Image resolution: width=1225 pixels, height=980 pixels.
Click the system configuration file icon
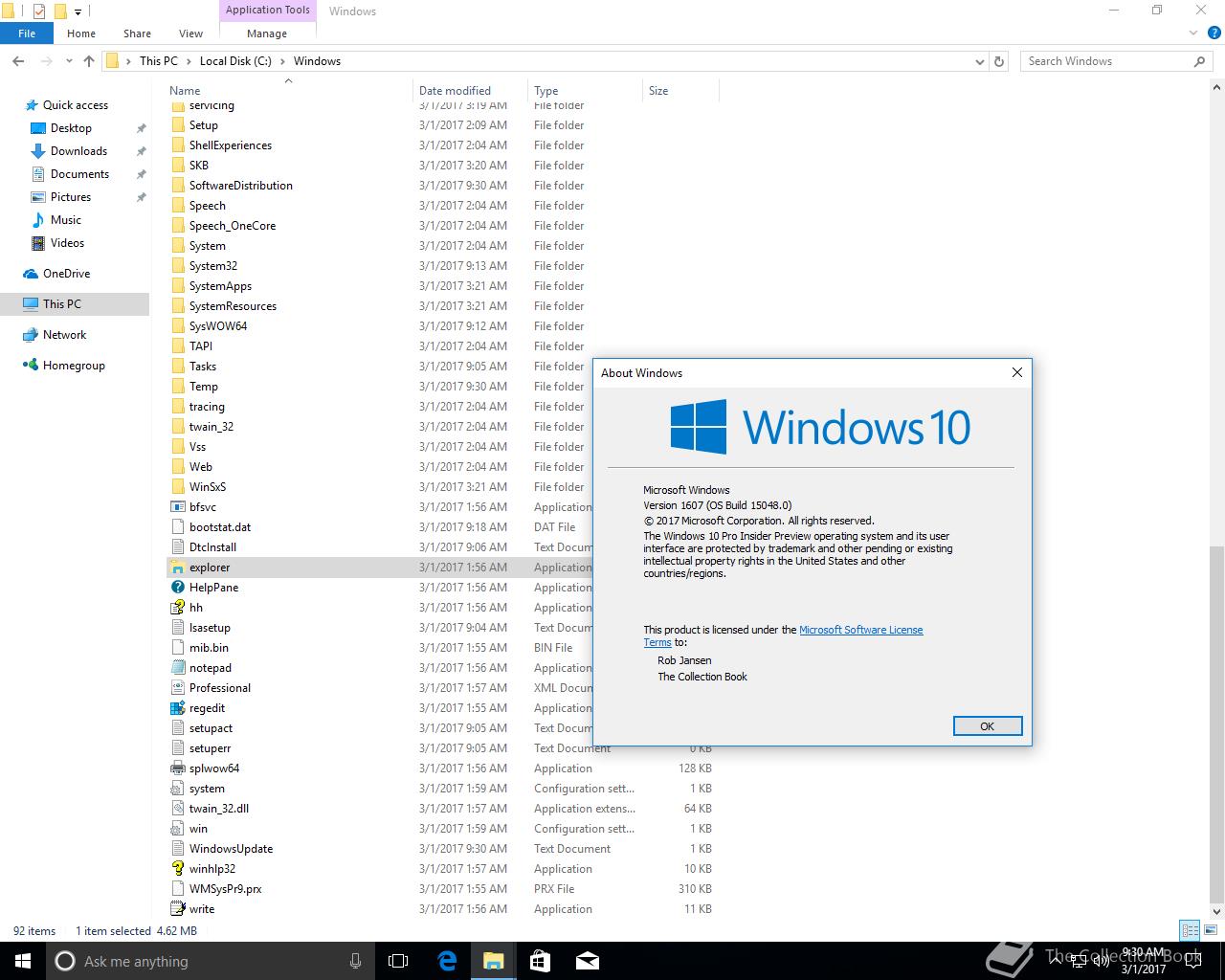point(177,789)
